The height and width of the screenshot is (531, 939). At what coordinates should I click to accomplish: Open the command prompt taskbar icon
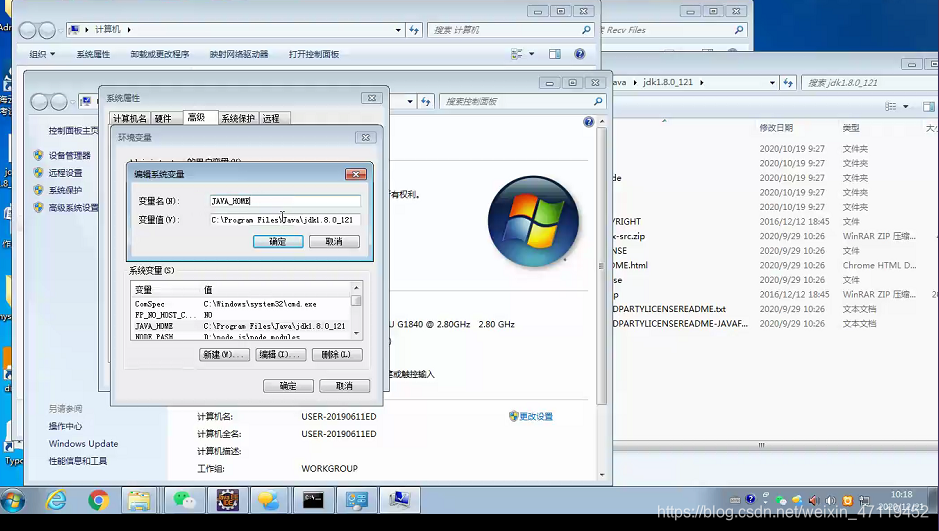313,500
